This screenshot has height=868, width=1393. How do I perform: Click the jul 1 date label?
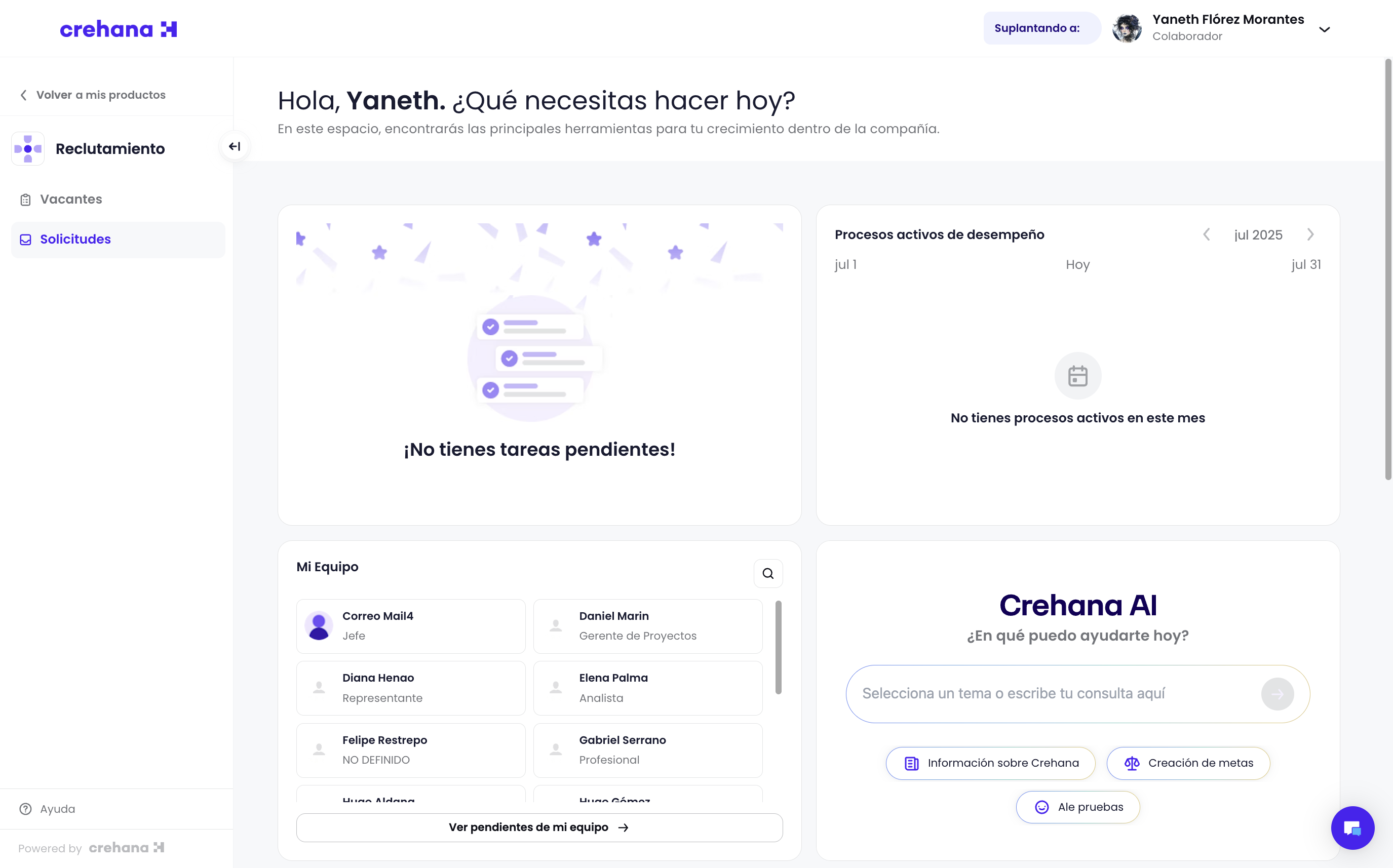click(x=845, y=265)
